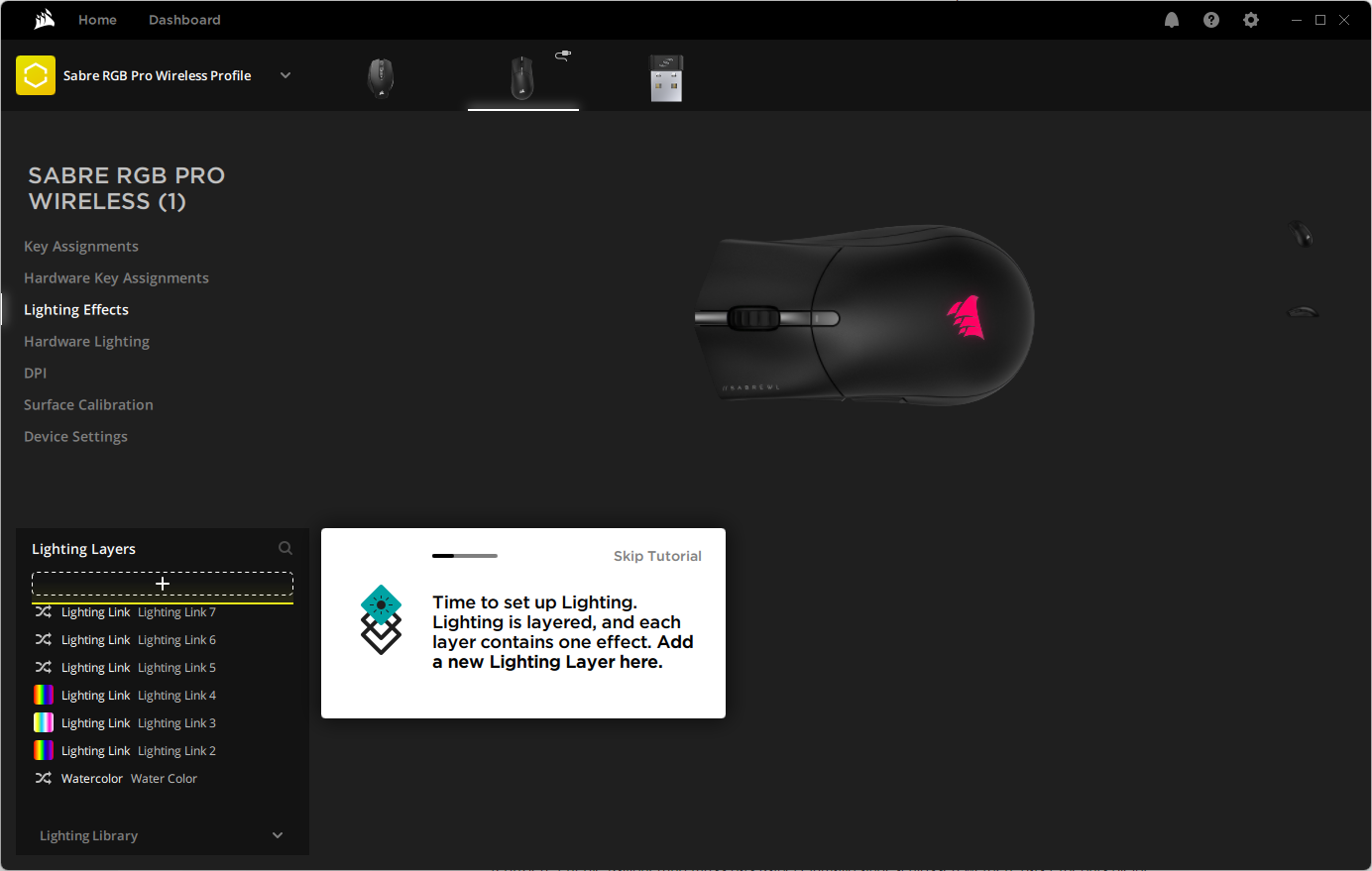The width and height of the screenshot is (1372, 871).
Task: Select the first mouse device thumbnail
Action: [x=381, y=78]
